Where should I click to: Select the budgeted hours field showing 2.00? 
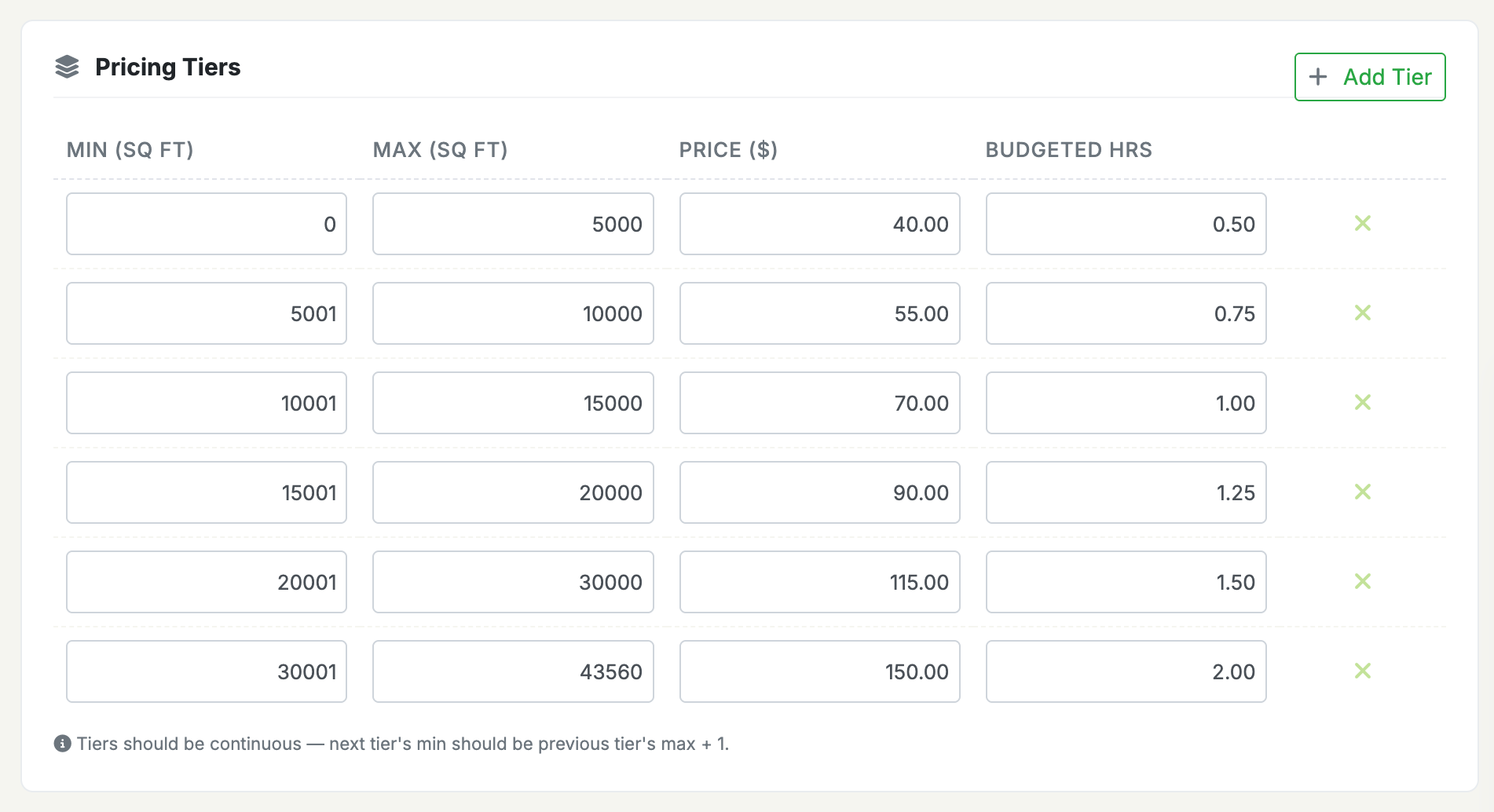coord(1126,671)
